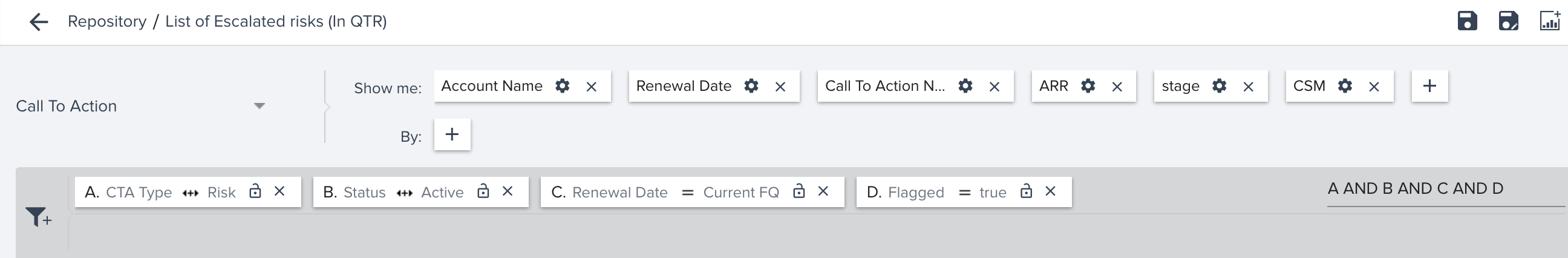Toggle lock on Flagged filter

[1025, 191]
